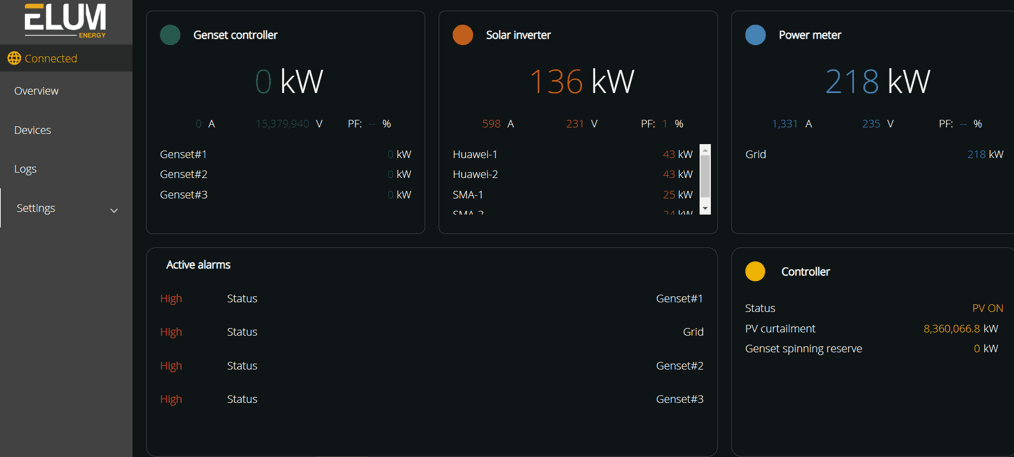1014x457 pixels.
Task: Click the 0 kW genset power value
Action: pos(288,82)
